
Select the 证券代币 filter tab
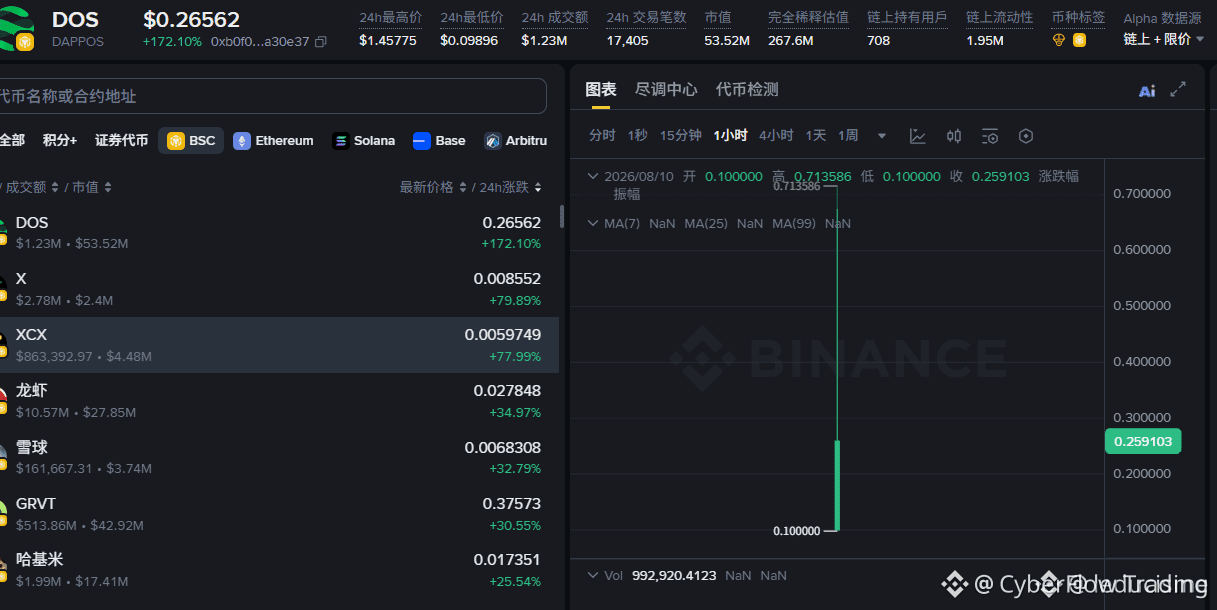pyautogui.click(x=121, y=141)
